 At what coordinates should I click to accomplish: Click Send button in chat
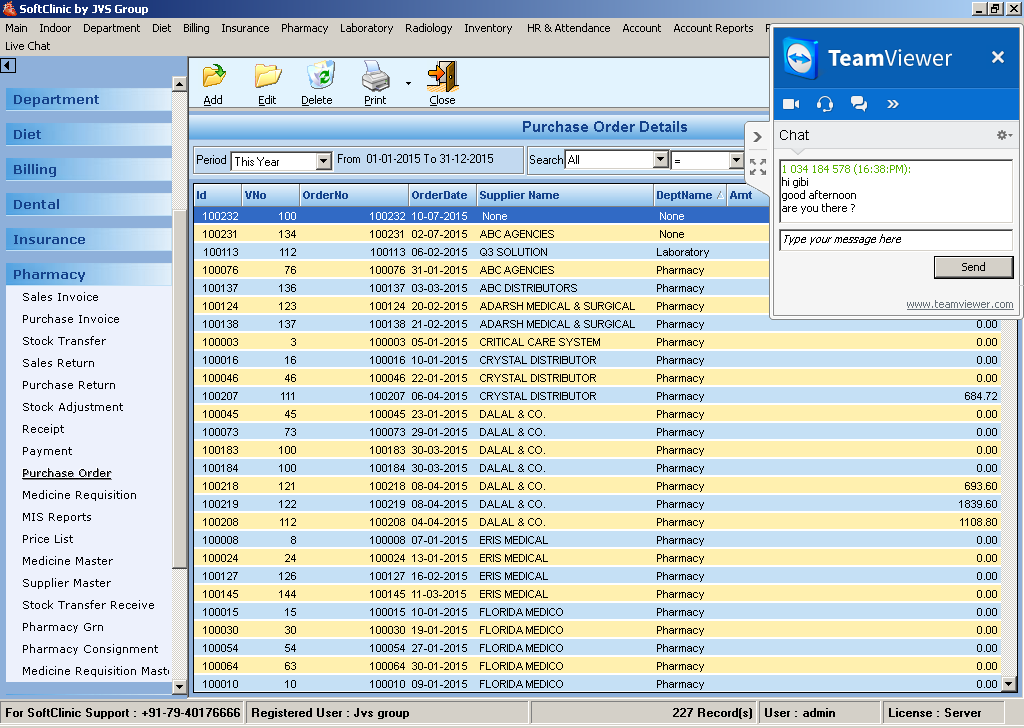pyautogui.click(x=972, y=267)
